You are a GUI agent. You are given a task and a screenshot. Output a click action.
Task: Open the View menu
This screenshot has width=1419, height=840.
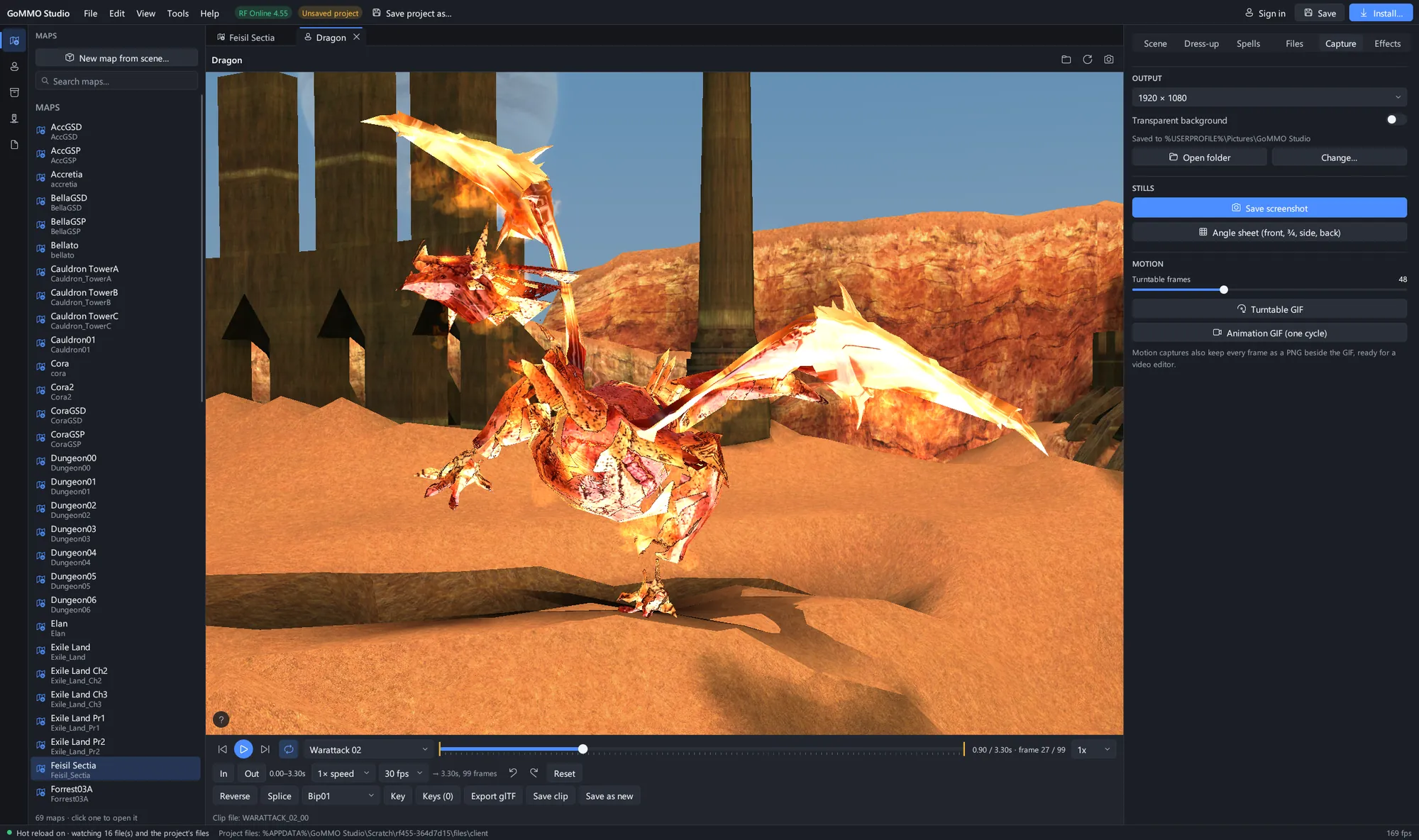pos(145,13)
